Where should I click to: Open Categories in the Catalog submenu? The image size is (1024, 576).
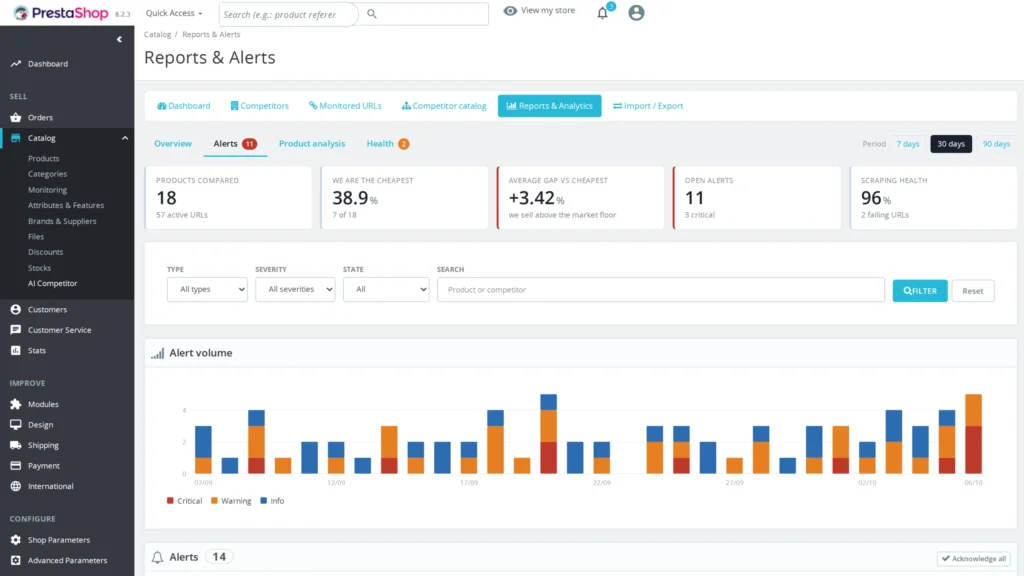tap(47, 174)
